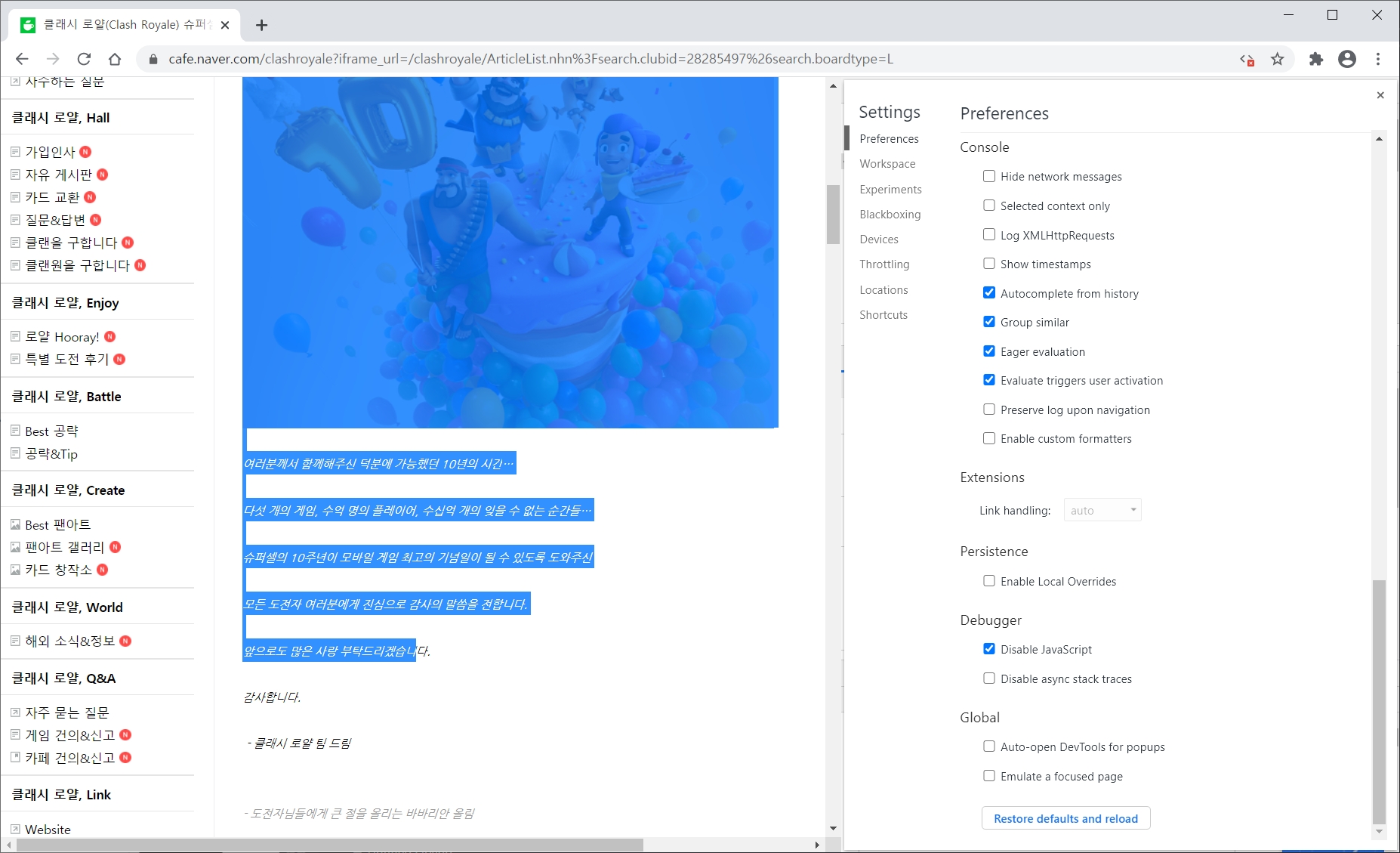
Task: Open the Locations settings tab
Action: click(x=883, y=290)
